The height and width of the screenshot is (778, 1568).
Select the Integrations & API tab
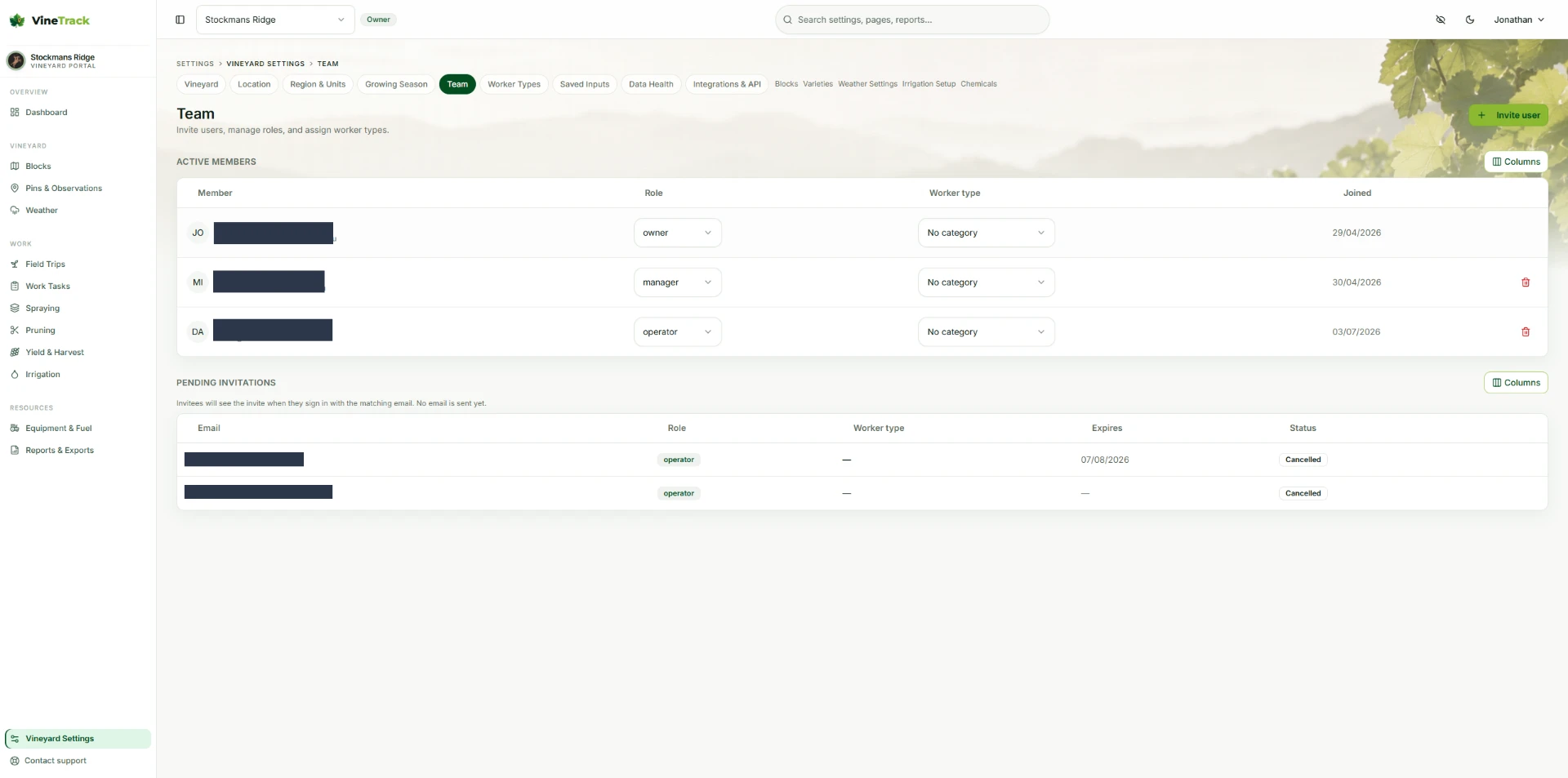[x=727, y=84]
